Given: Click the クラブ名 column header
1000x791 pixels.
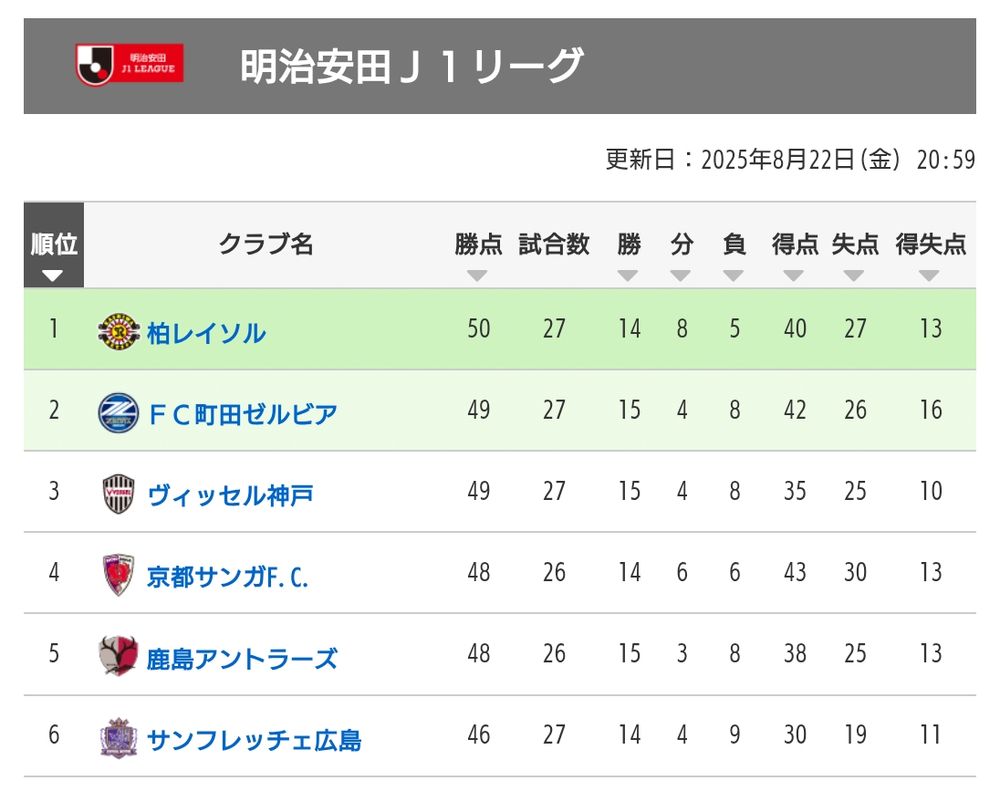Looking at the screenshot, I should 266,244.
